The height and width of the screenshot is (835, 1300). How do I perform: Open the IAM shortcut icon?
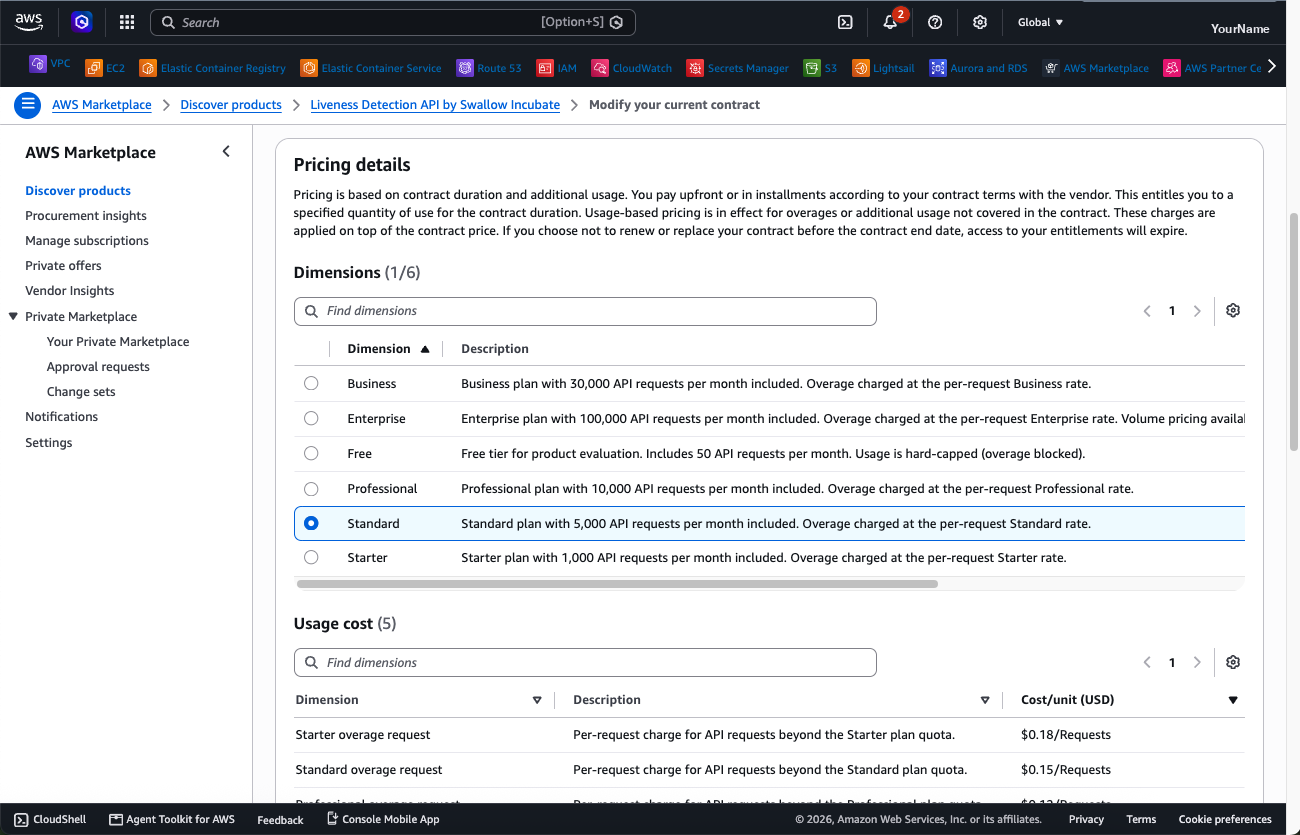pyautogui.click(x=545, y=68)
